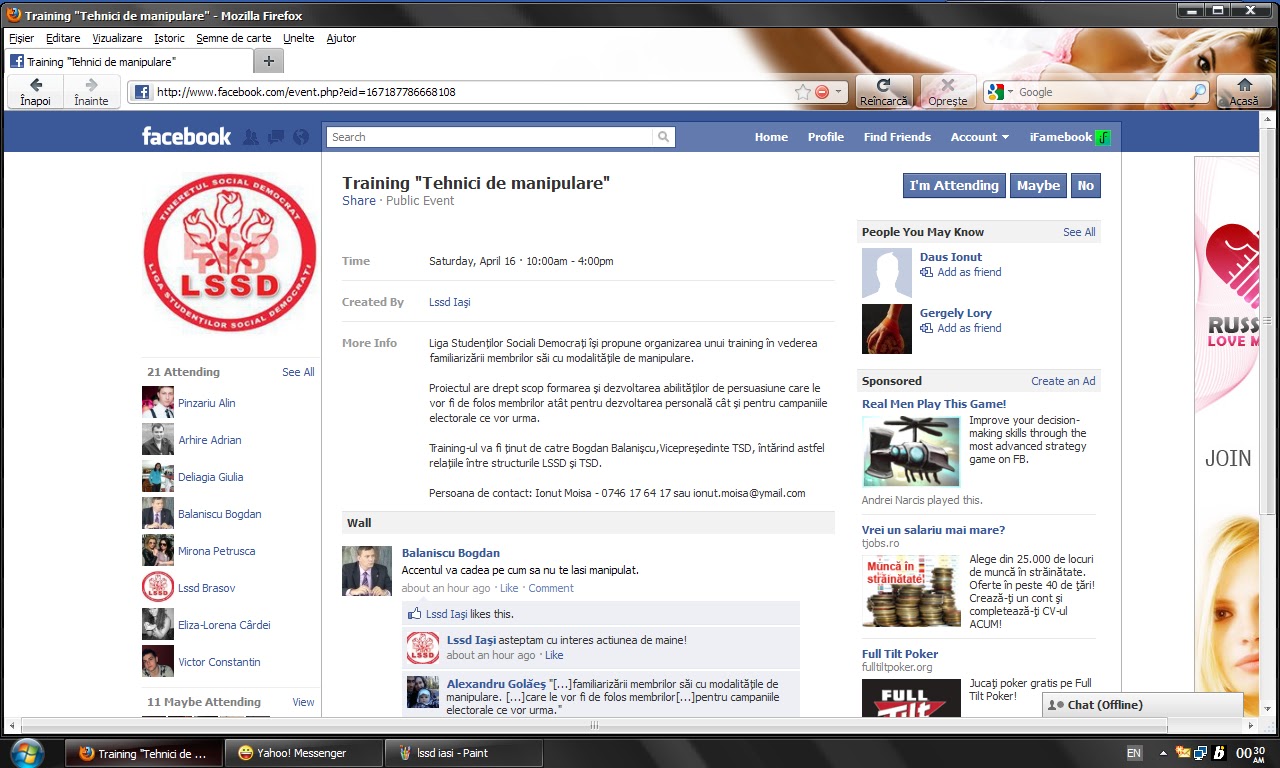Image resolution: width=1280 pixels, height=768 pixels.
Task: Open the Ajutor menu
Action: [x=341, y=38]
